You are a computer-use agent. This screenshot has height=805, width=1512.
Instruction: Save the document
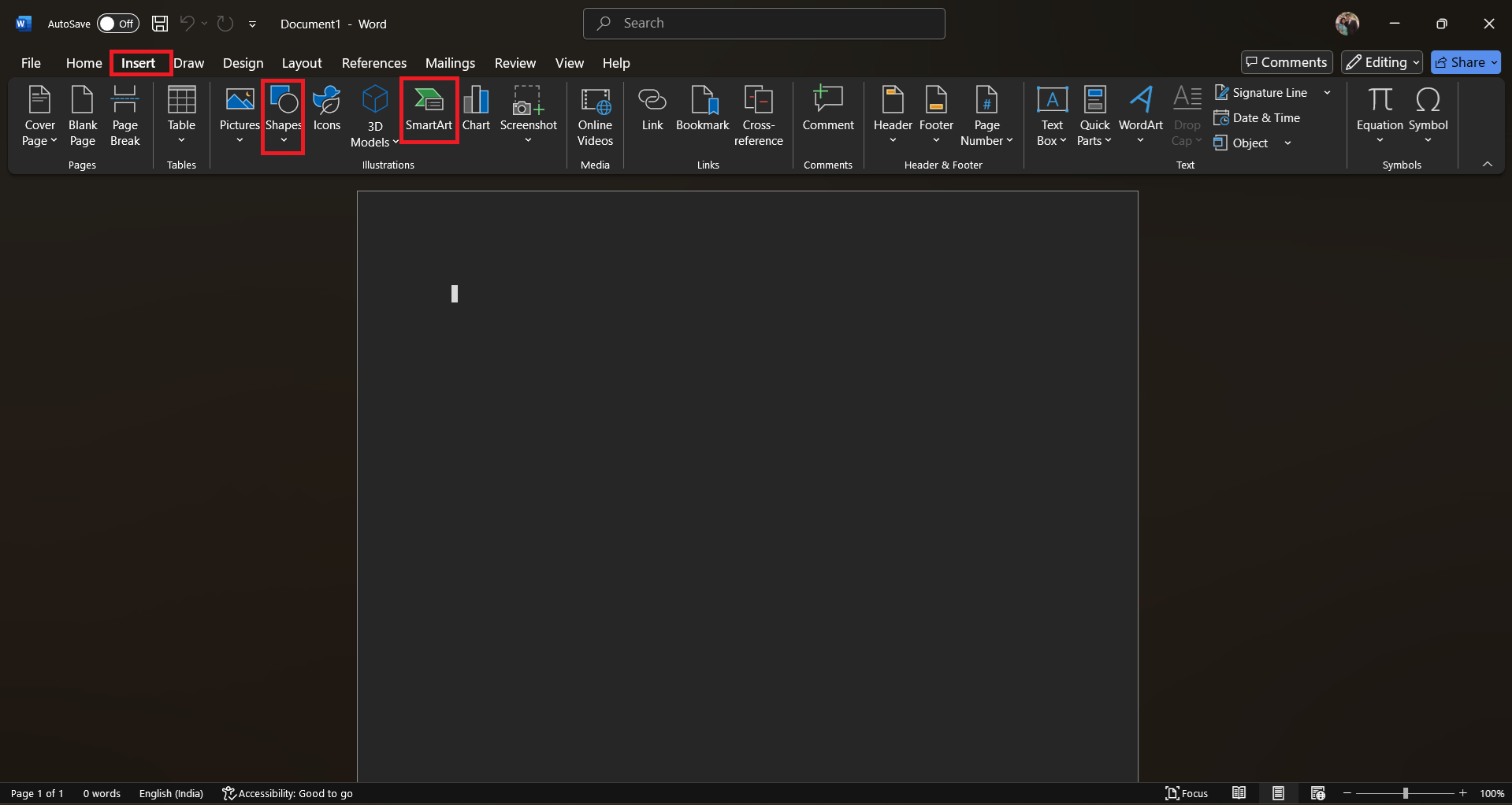[160, 24]
